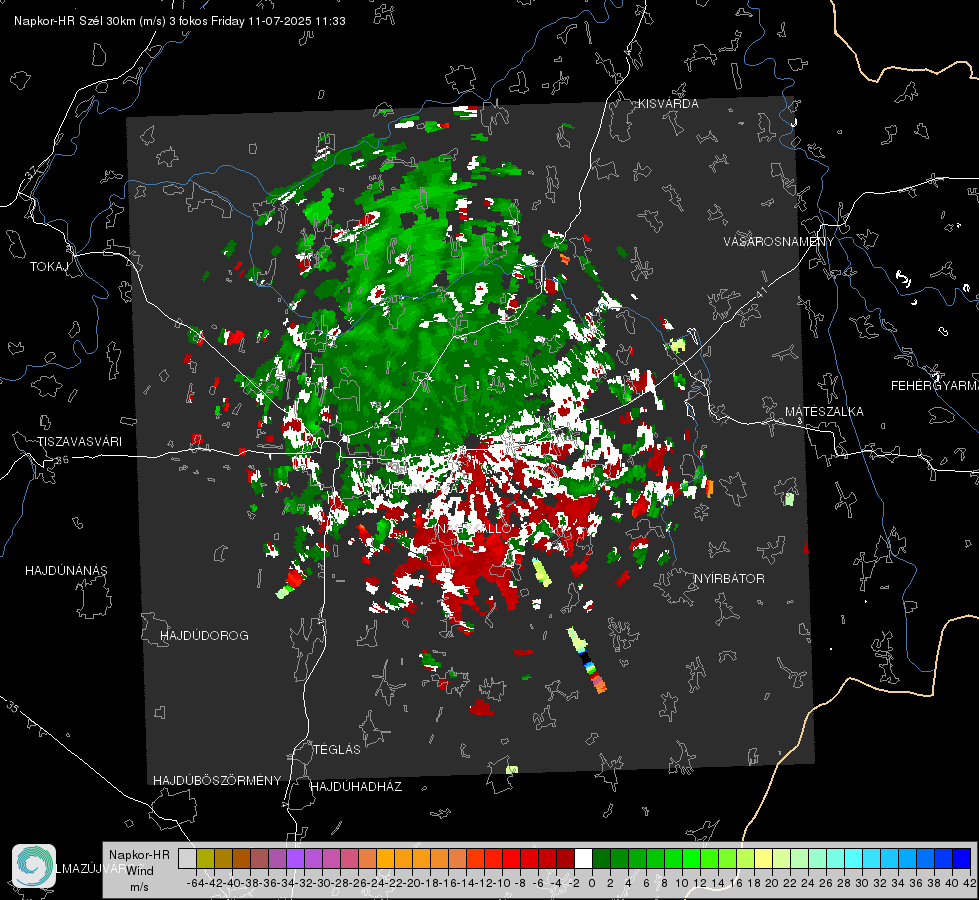The width and height of the screenshot is (979, 900).
Task: Click the FEHÉRGYARMAT city label
Action: (x=935, y=386)
